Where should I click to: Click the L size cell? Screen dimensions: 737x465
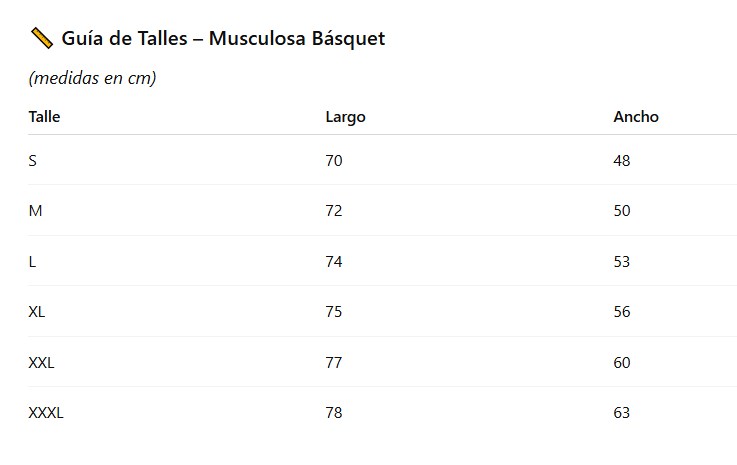33,261
